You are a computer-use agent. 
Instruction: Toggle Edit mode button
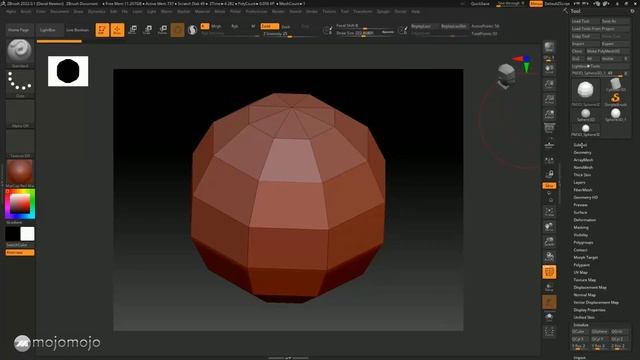pos(102,30)
